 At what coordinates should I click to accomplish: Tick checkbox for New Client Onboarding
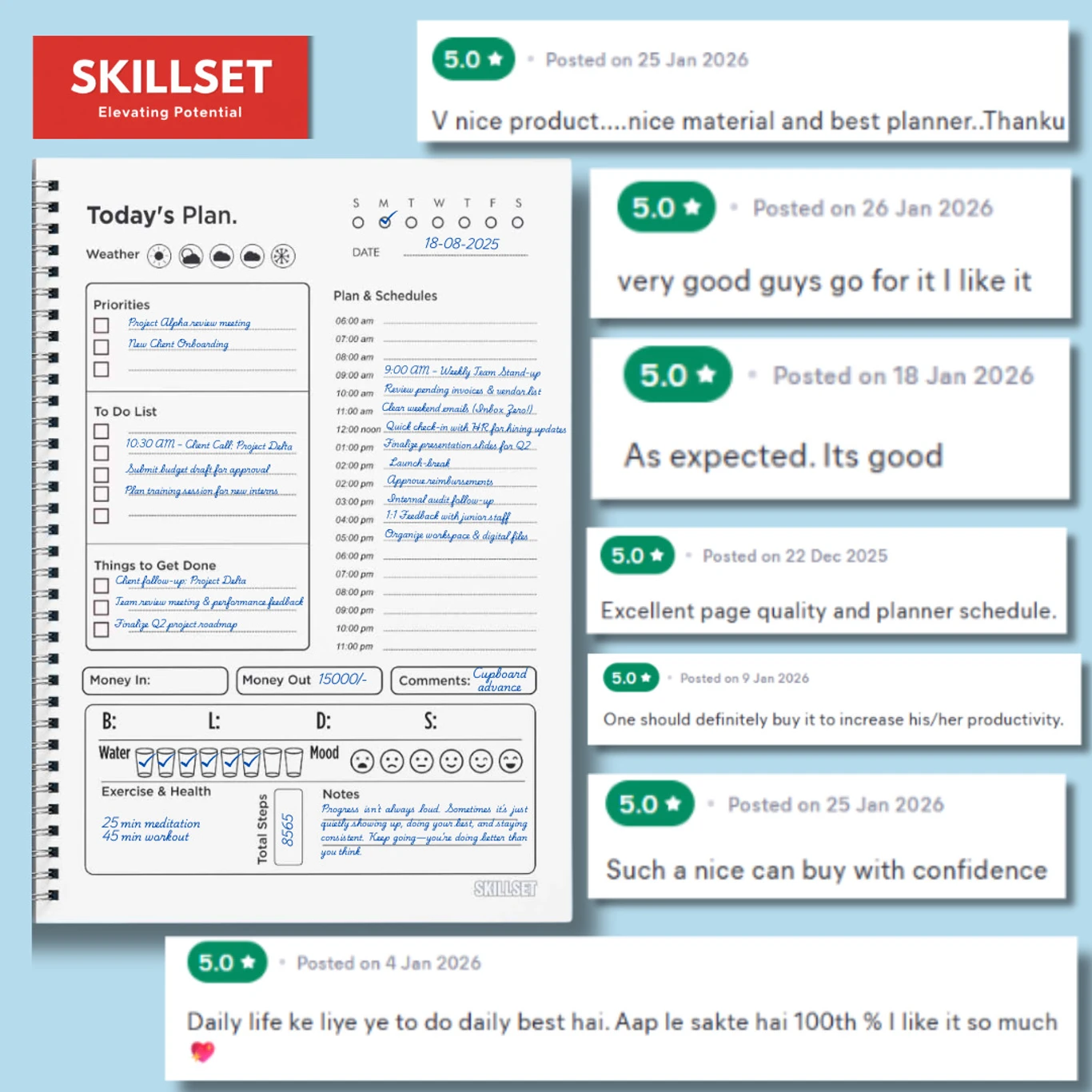pyautogui.click(x=101, y=347)
